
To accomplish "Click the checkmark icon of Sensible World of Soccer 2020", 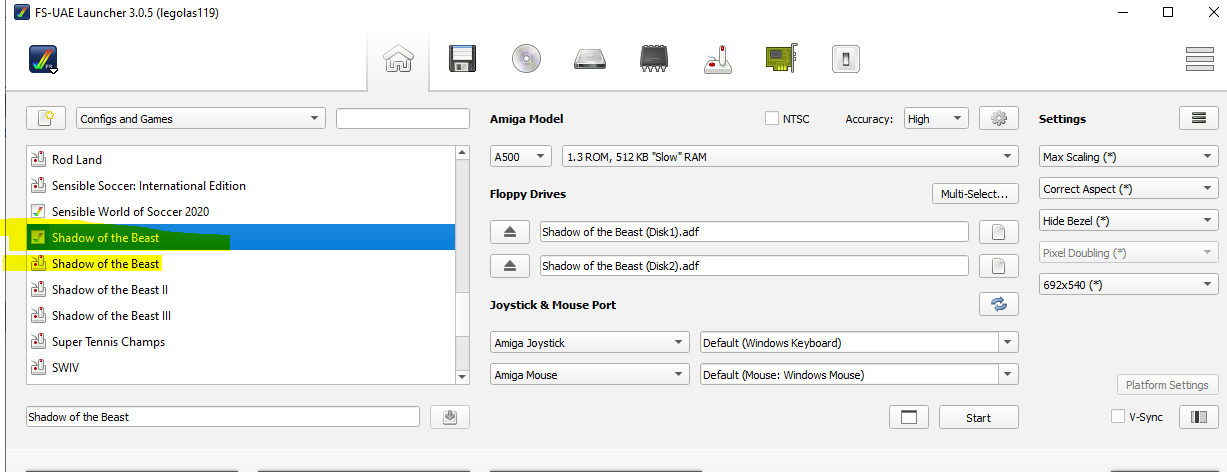I will [x=39, y=211].
